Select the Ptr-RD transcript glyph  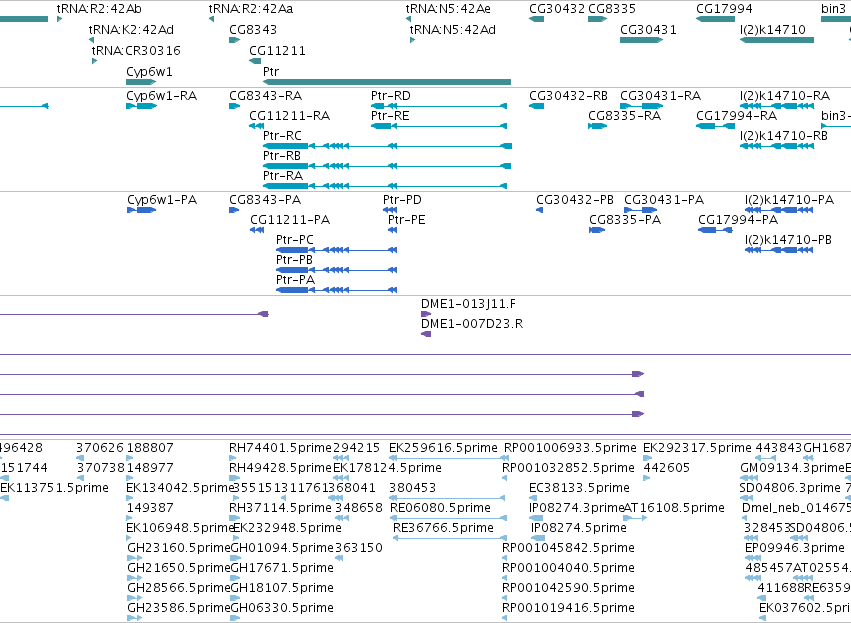click(x=439, y=106)
